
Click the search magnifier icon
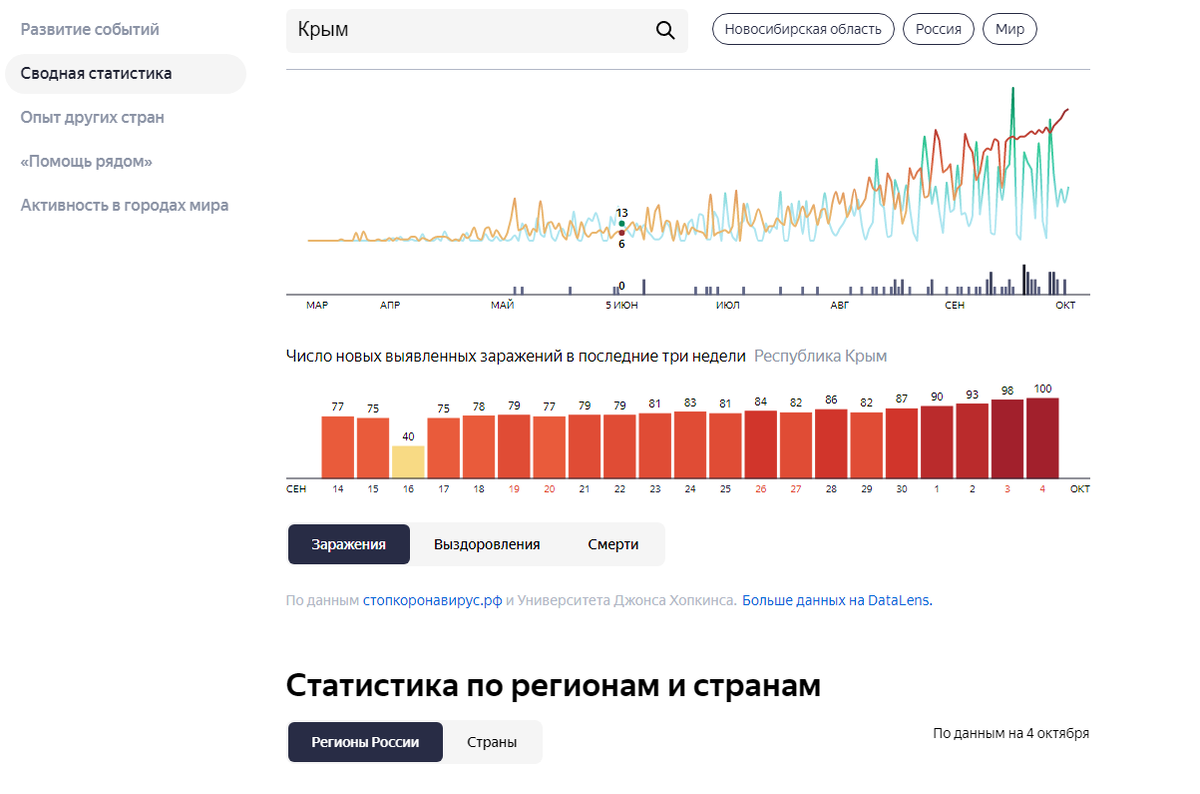point(665,31)
